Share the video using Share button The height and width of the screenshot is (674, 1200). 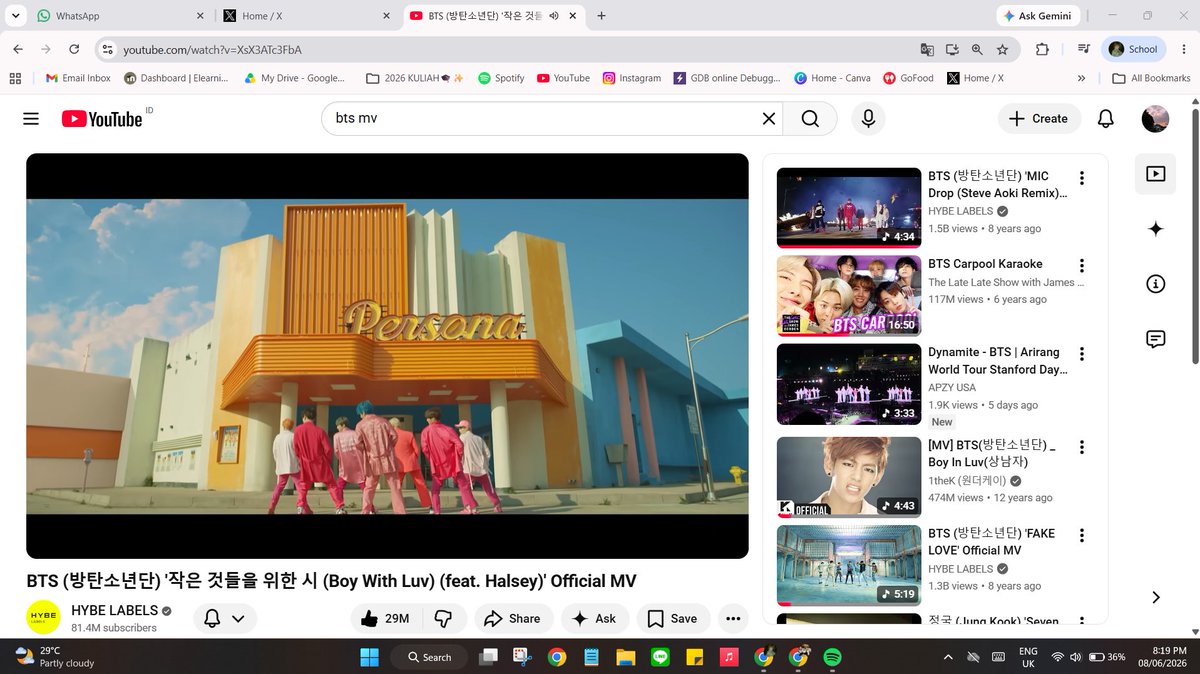coord(512,619)
